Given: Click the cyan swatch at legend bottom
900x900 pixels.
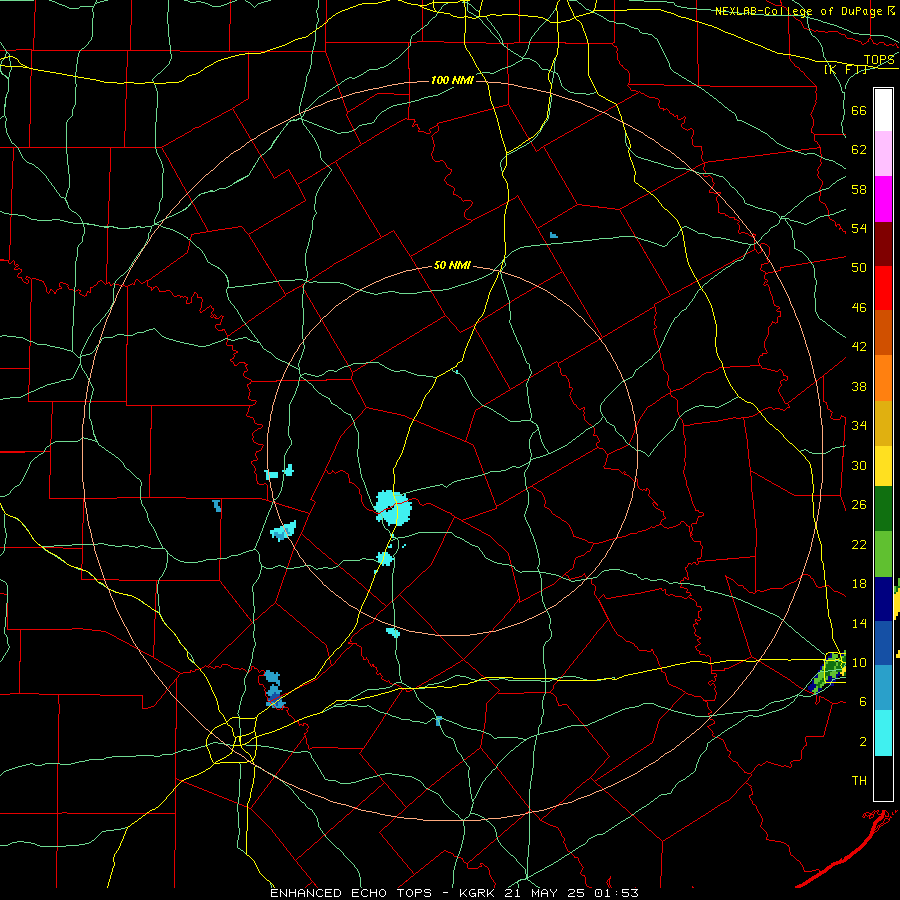Looking at the screenshot, I should (x=883, y=733).
